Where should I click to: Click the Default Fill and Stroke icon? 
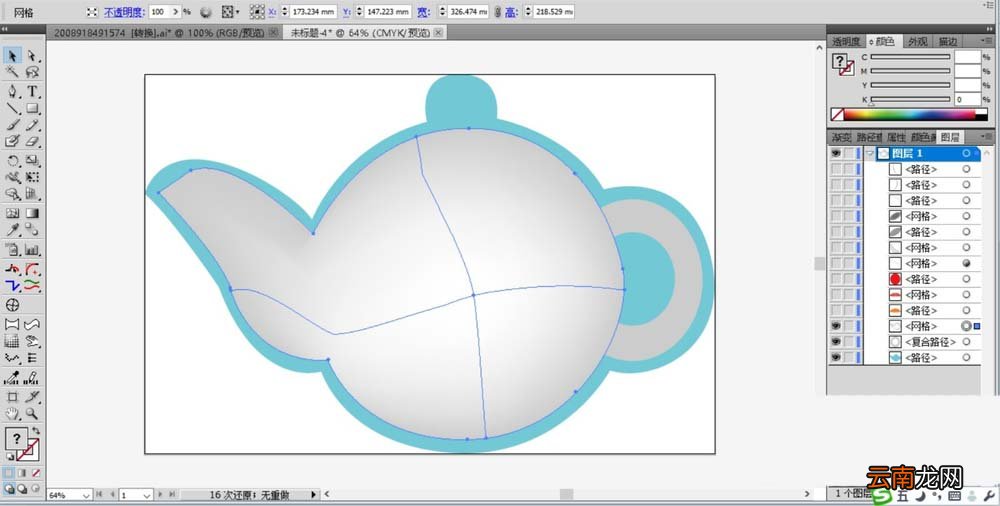[9, 457]
